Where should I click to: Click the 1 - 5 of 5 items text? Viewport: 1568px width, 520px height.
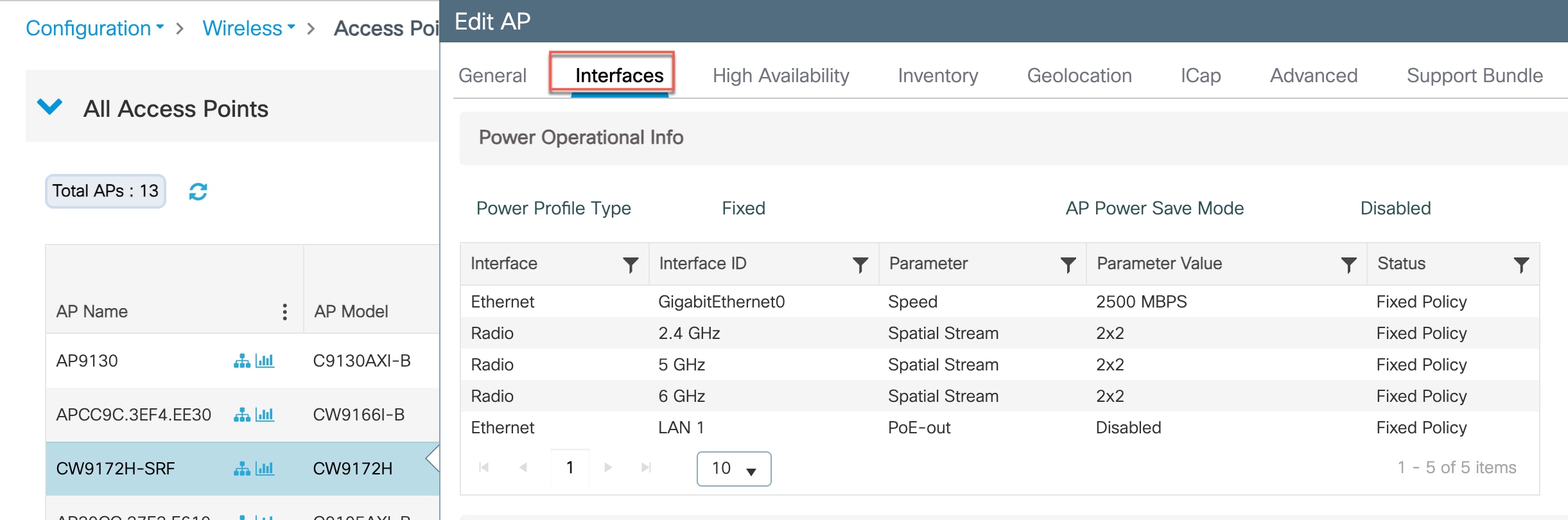(1457, 467)
